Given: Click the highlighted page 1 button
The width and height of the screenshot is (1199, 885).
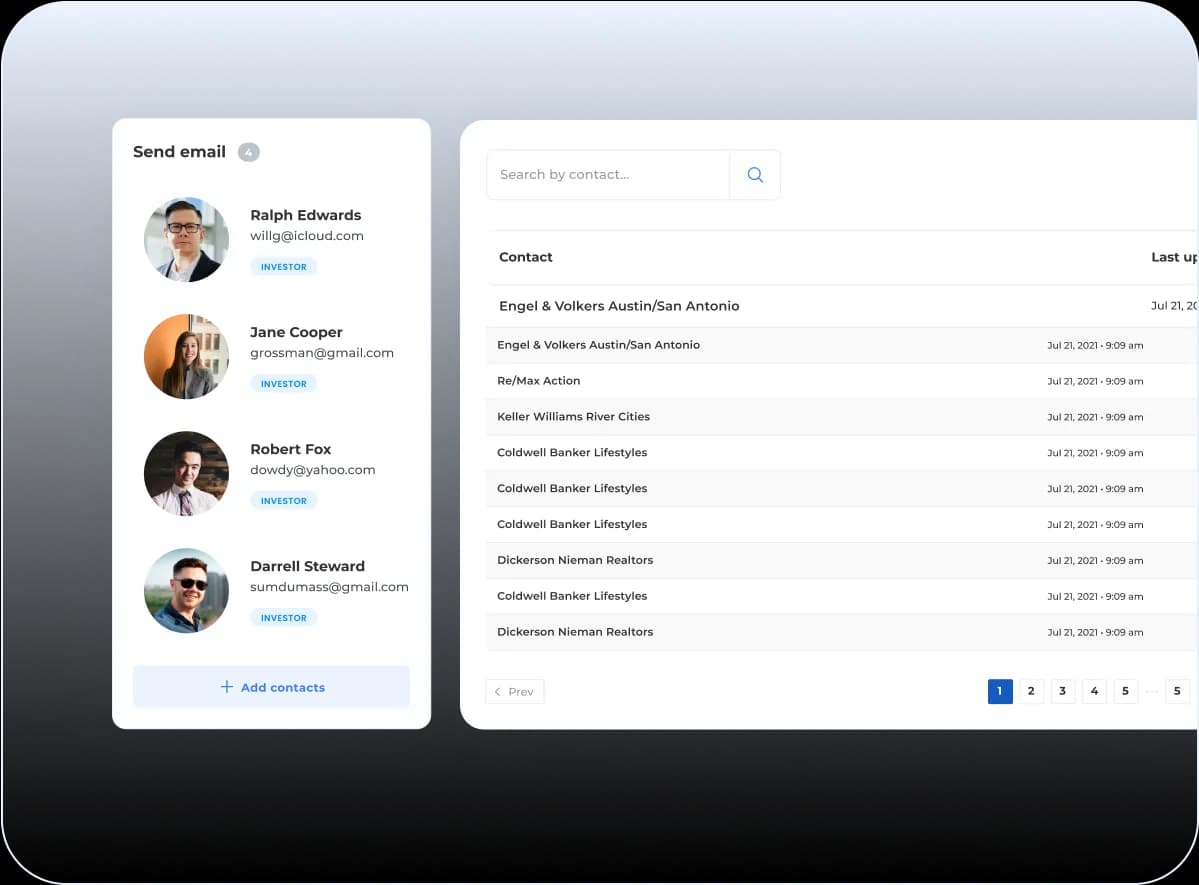Looking at the screenshot, I should [x=999, y=691].
